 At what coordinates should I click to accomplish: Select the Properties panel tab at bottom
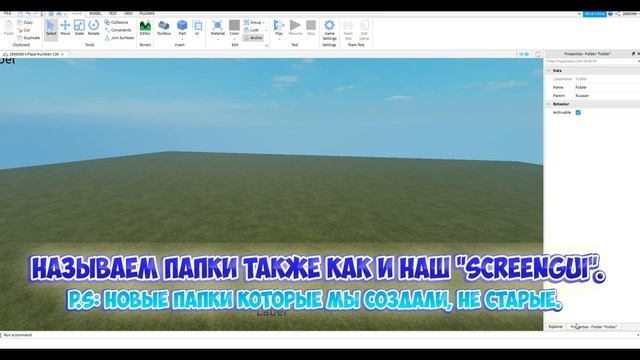594,327
